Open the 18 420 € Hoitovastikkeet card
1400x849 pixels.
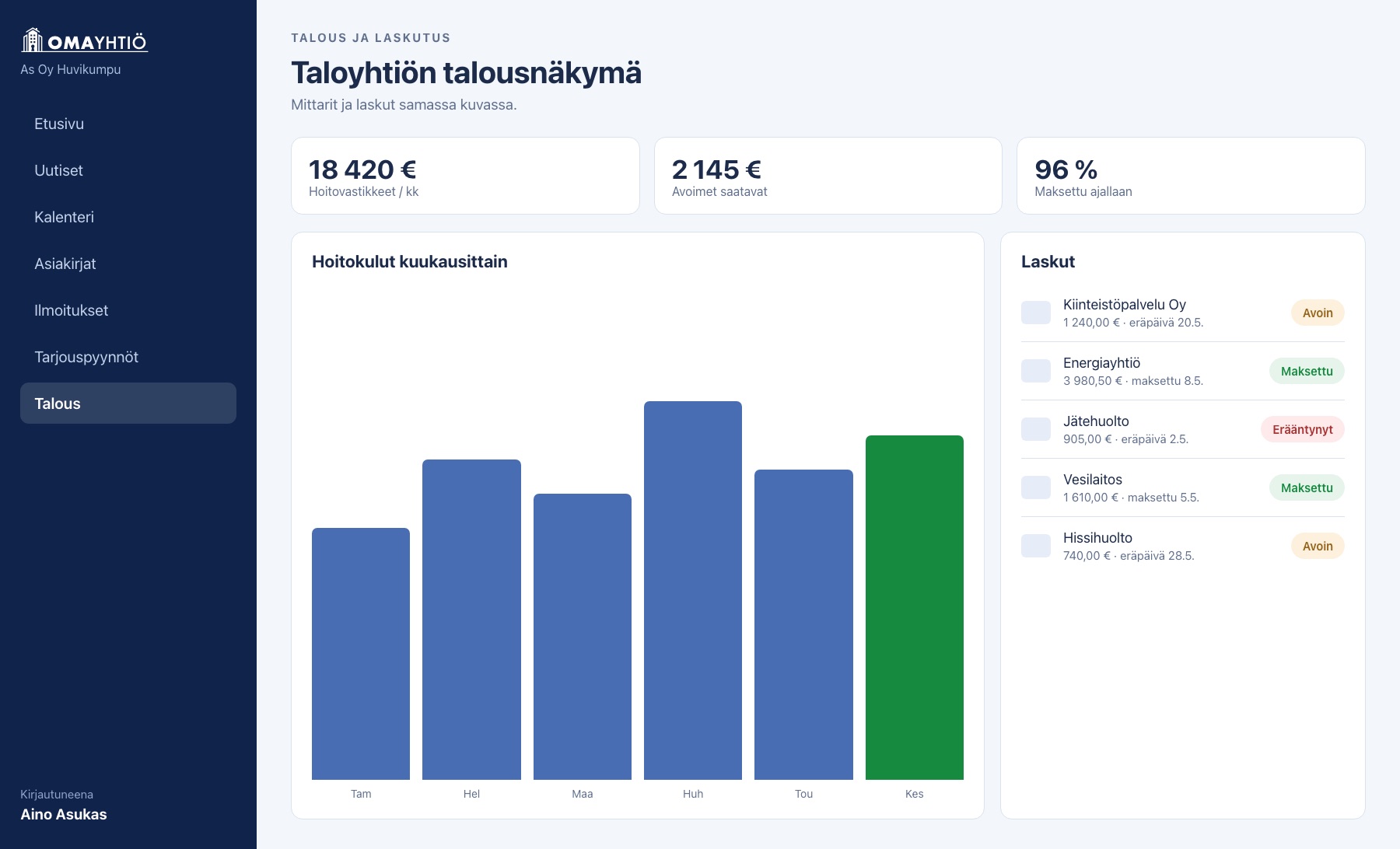[x=465, y=176]
